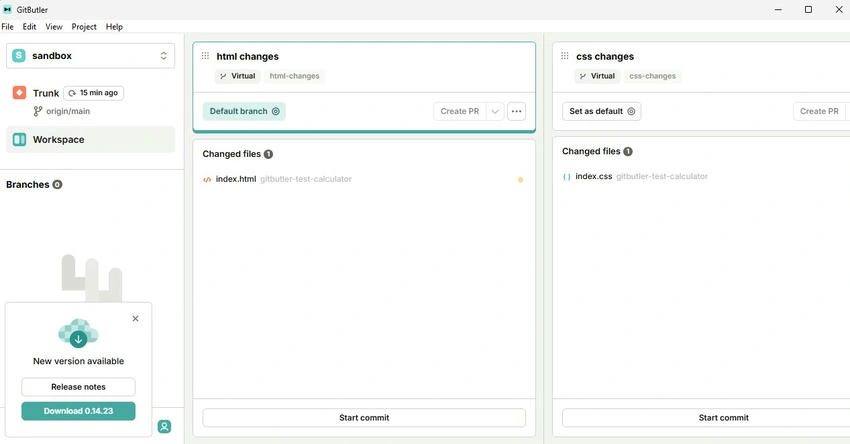Click the Trunk icon in sidebar

coord(19,93)
